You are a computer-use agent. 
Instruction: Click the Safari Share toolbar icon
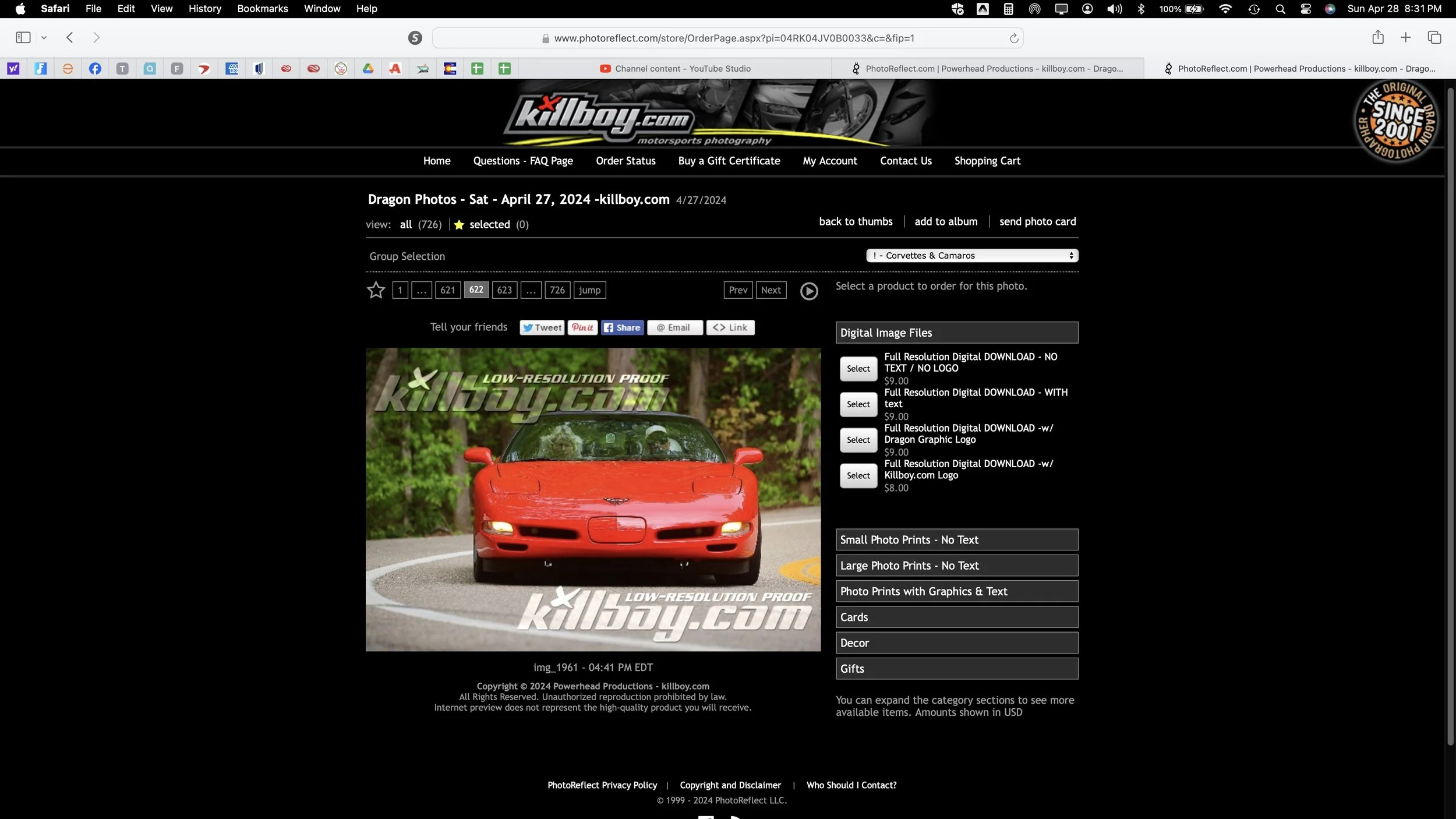click(x=1377, y=38)
